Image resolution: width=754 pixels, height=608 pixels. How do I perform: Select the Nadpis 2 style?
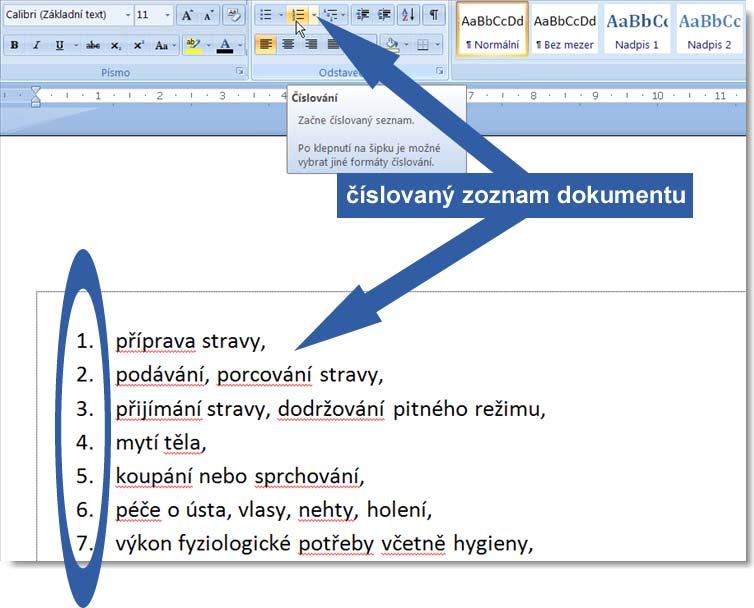[710, 29]
